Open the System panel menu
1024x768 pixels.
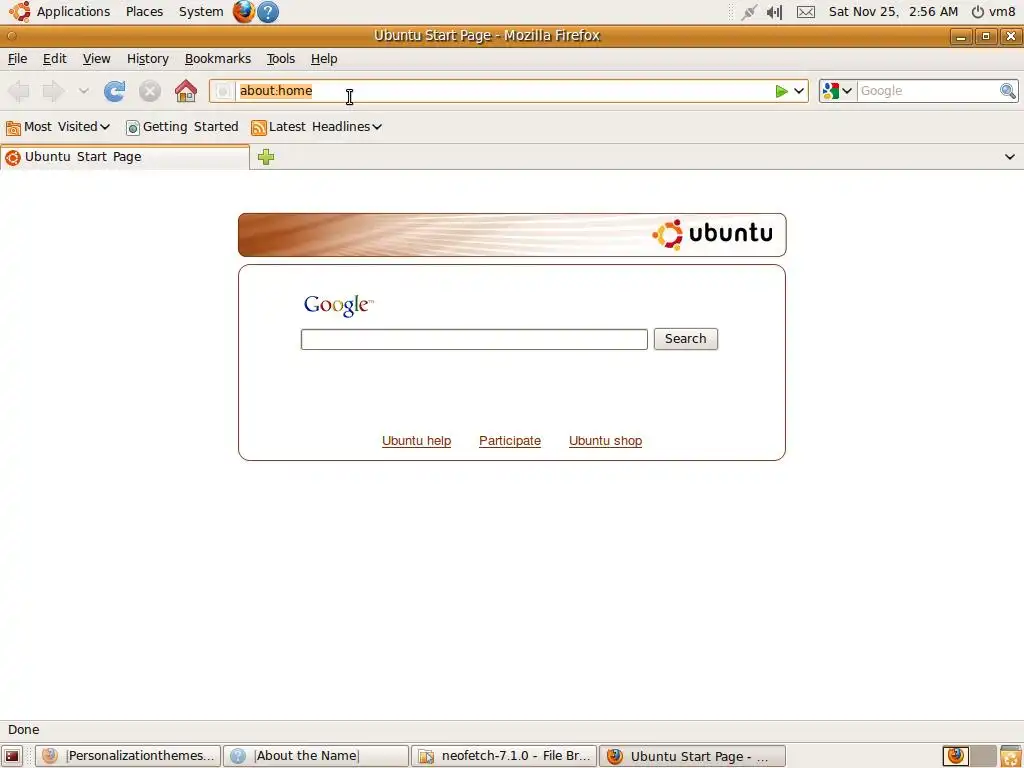[x=200, y=12]
